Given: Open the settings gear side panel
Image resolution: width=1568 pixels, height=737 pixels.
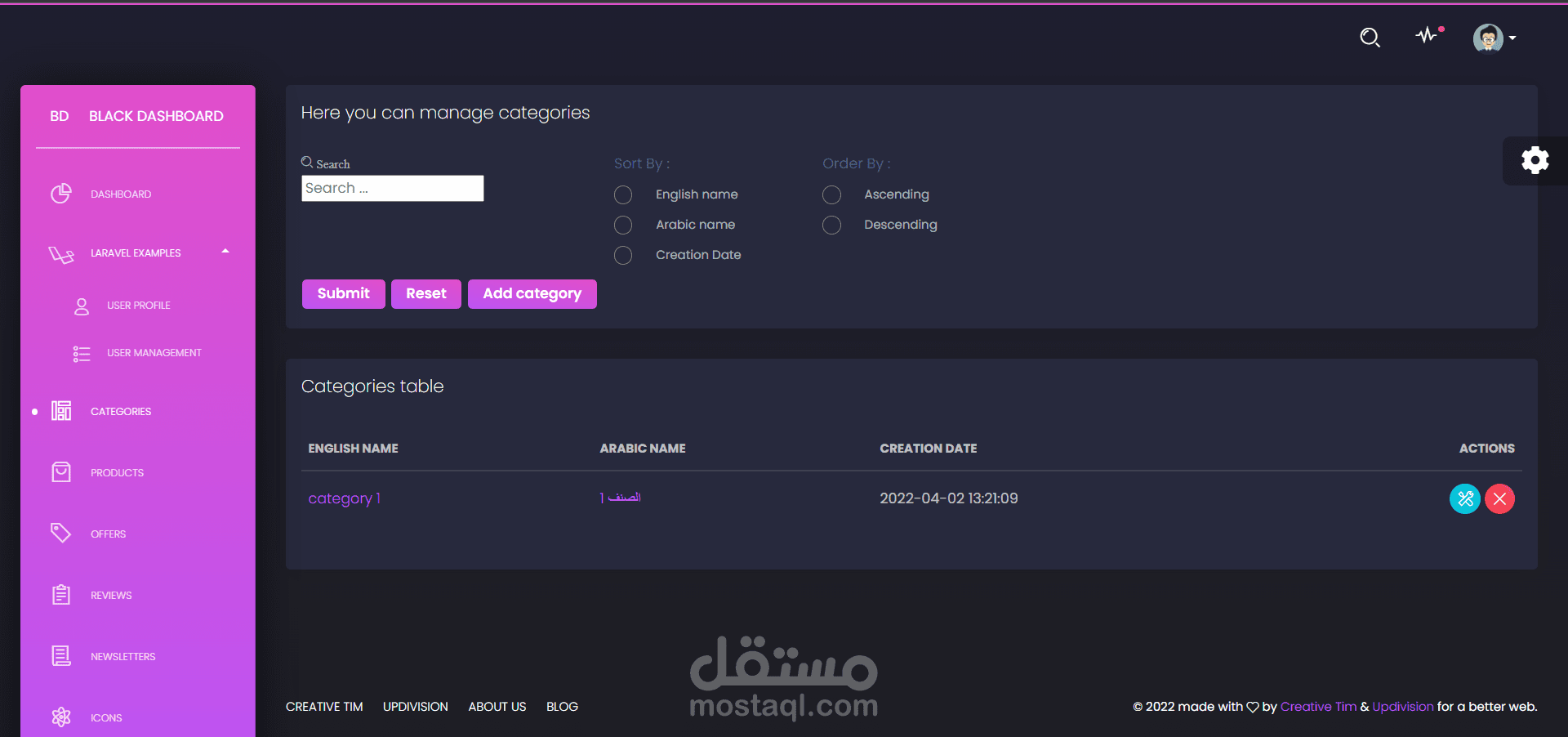Looking at the screenshot, I should coord(1535,160).
